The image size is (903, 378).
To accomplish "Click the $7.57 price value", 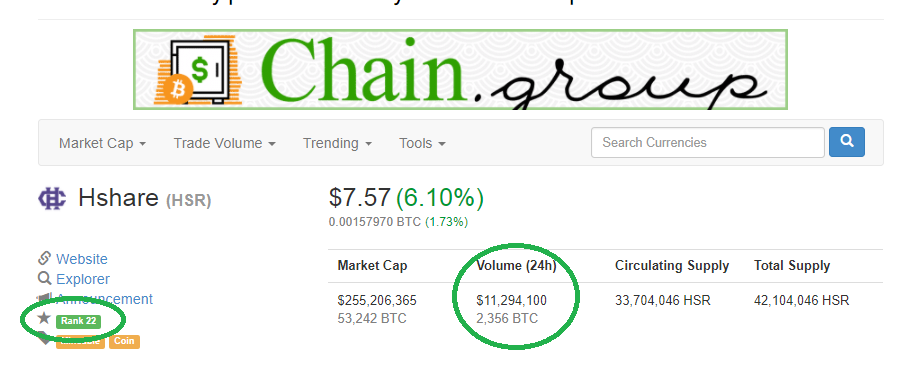I will point(360,198).
